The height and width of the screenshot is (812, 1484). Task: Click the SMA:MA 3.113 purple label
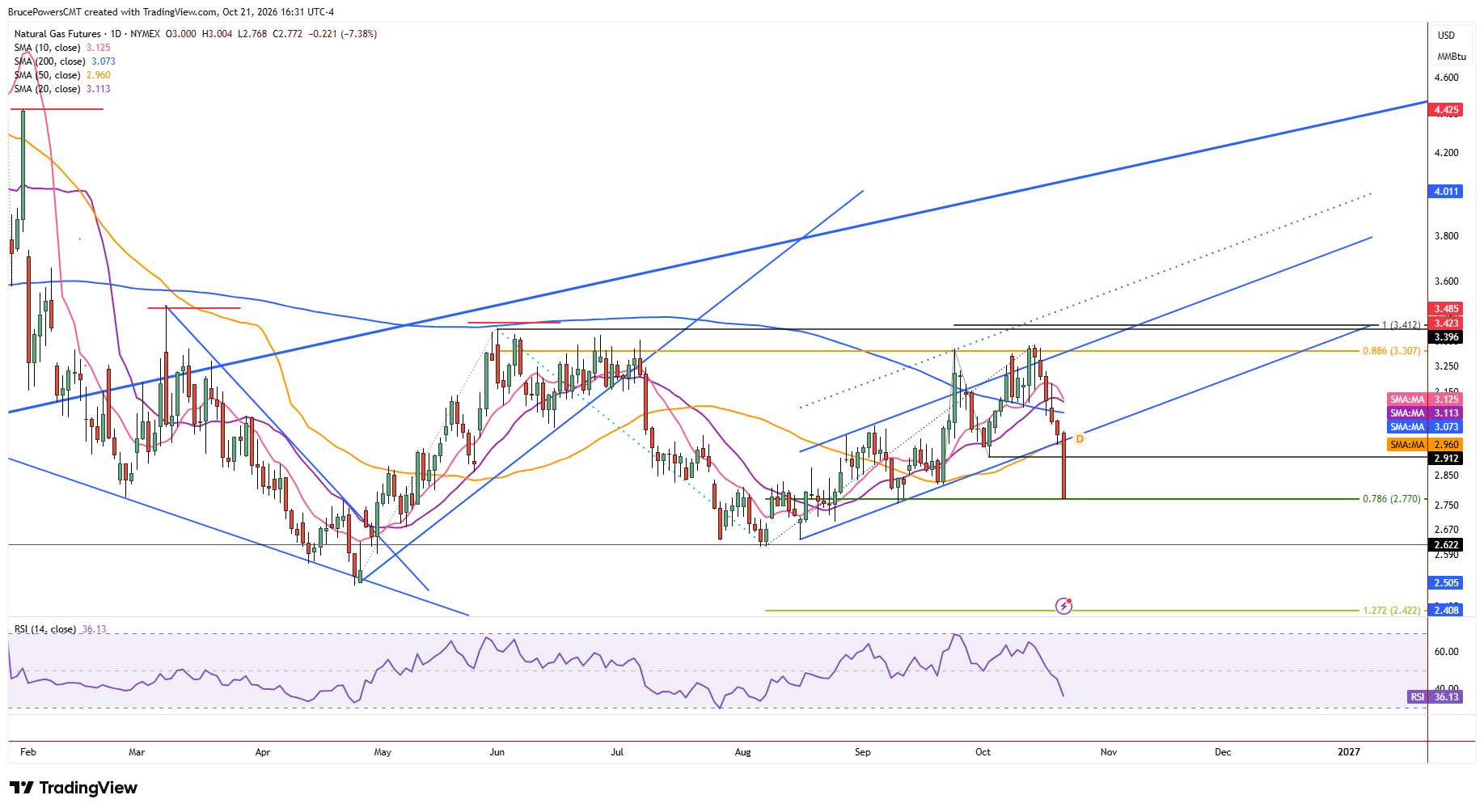[1424, 413]
